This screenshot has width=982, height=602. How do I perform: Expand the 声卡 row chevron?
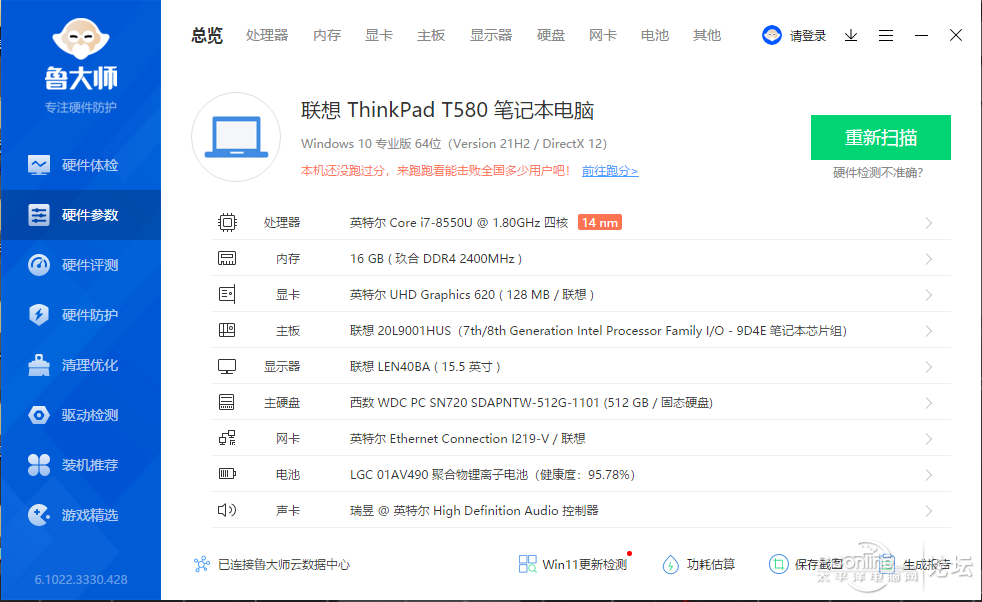(x=929, y=511)
